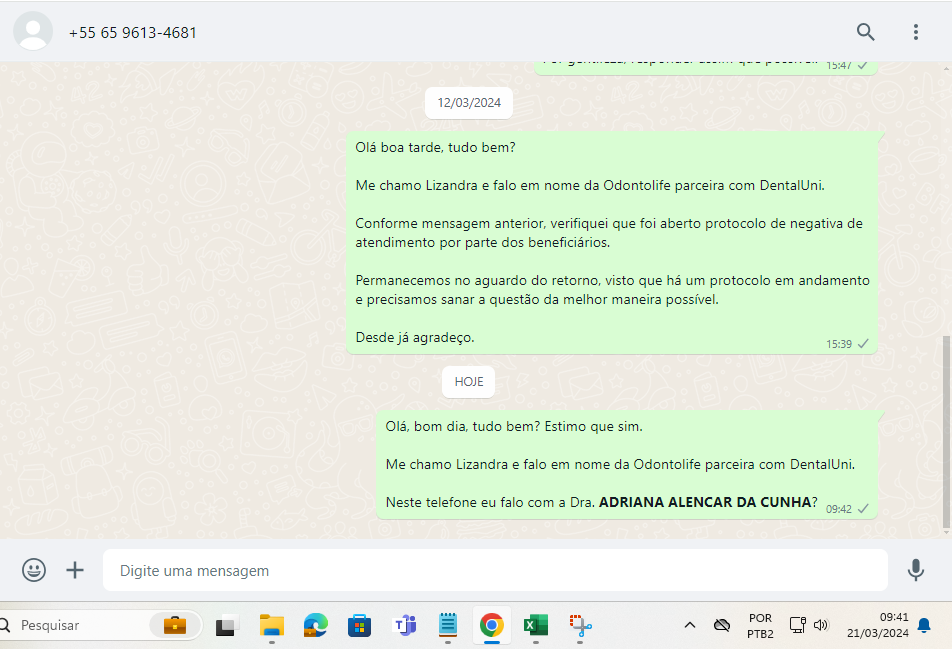
Task: Open the network status tray icon
Action: (797, 625)
